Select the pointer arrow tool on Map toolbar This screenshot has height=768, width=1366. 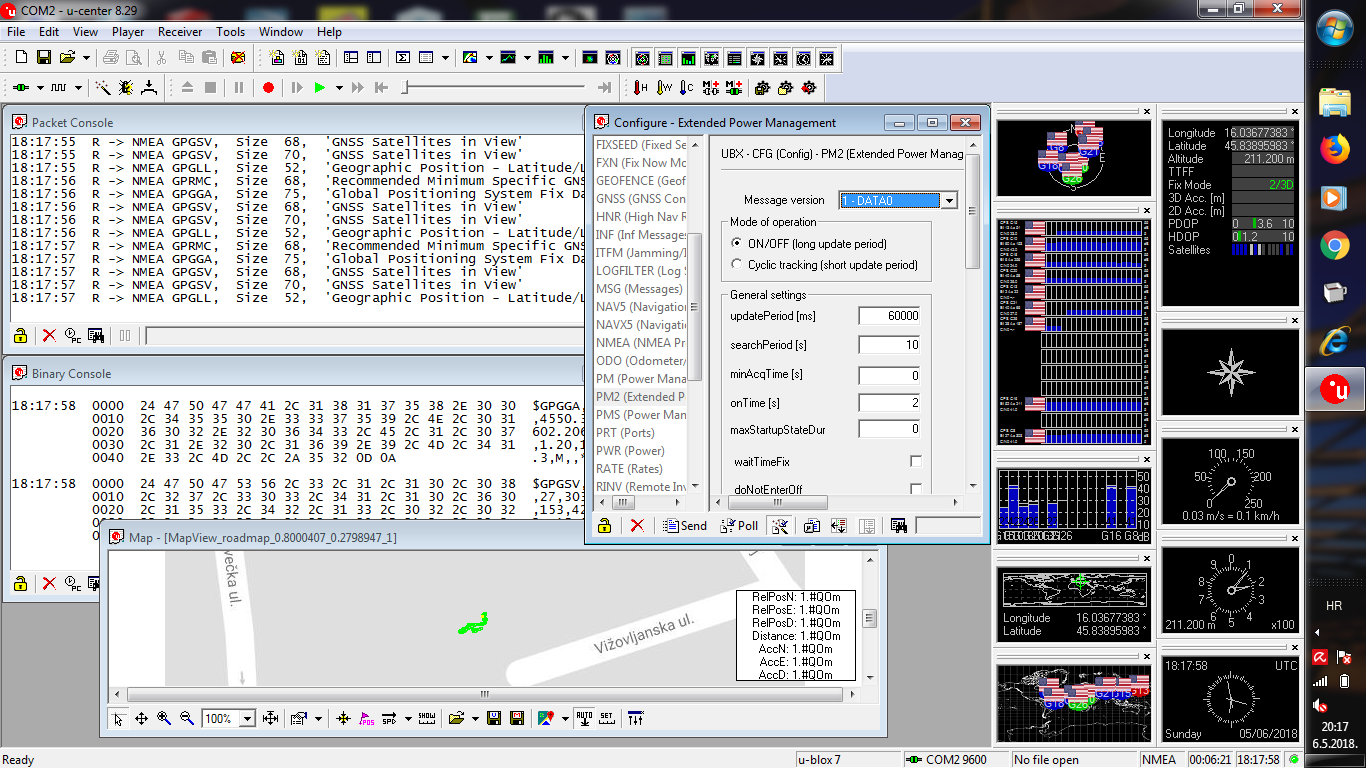tap(118, 718)
